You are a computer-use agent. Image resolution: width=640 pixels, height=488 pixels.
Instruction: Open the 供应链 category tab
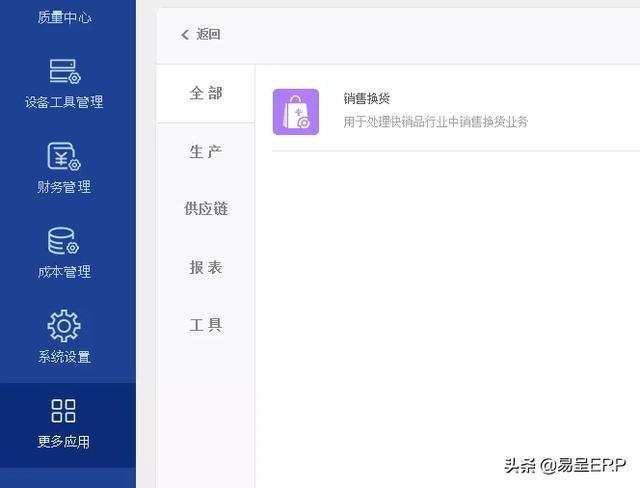click(x=206, y=209)
